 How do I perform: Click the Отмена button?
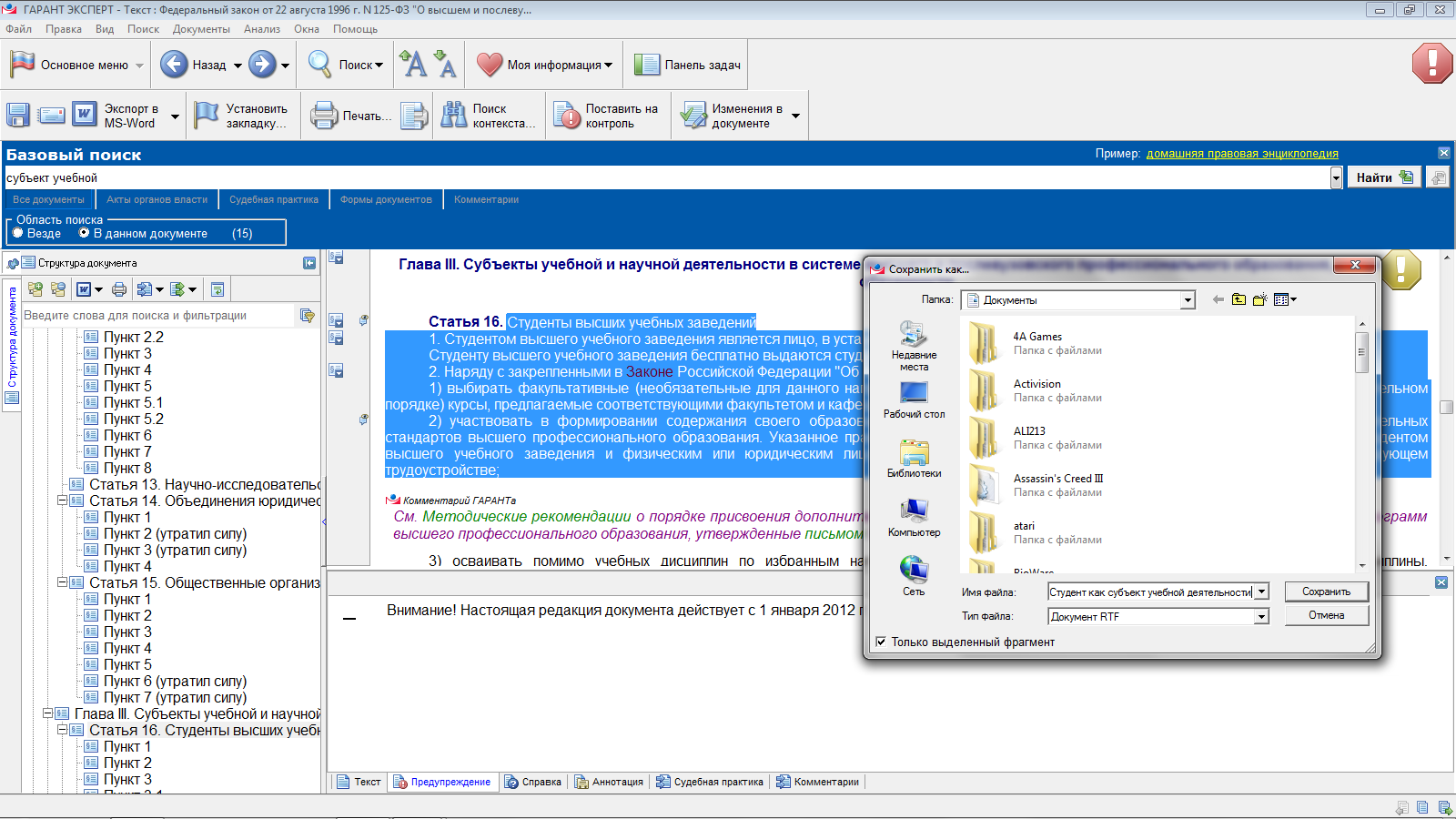coord(1326,615)
